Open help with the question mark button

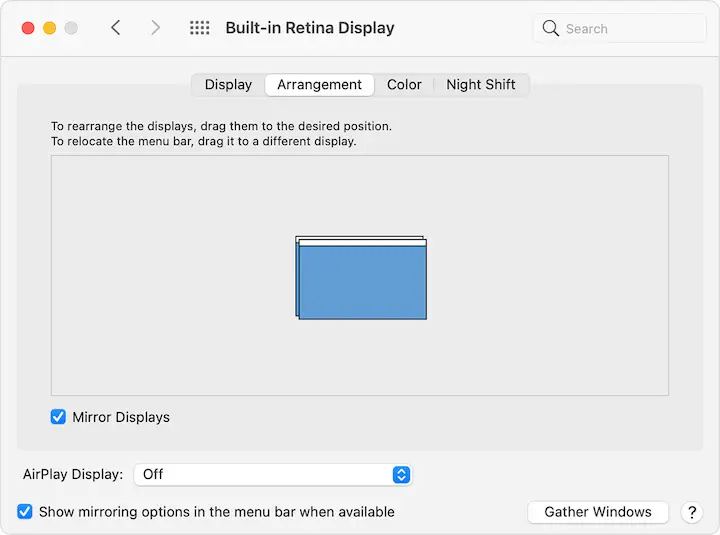692,512
